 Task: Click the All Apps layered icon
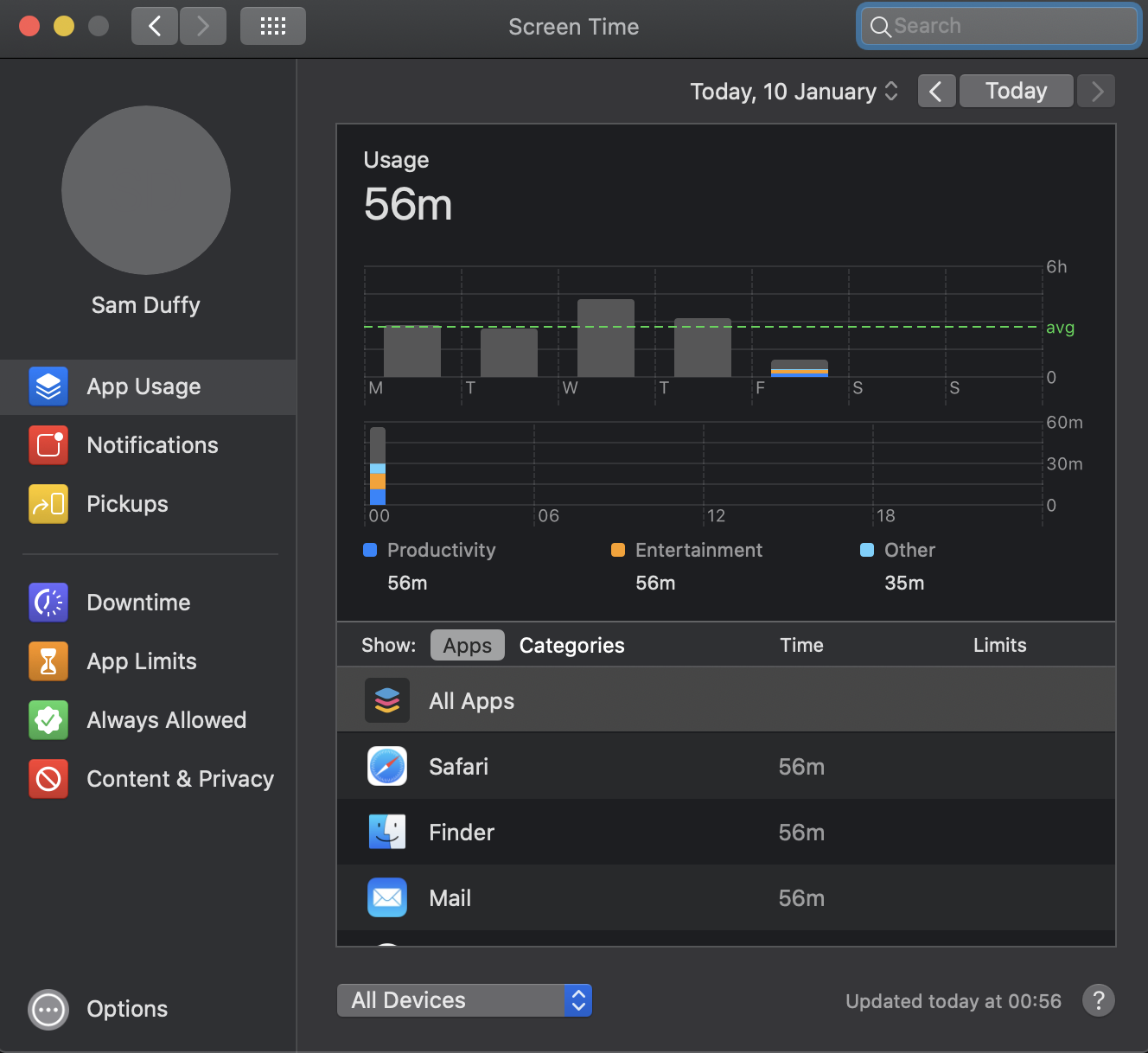point(387,701)
